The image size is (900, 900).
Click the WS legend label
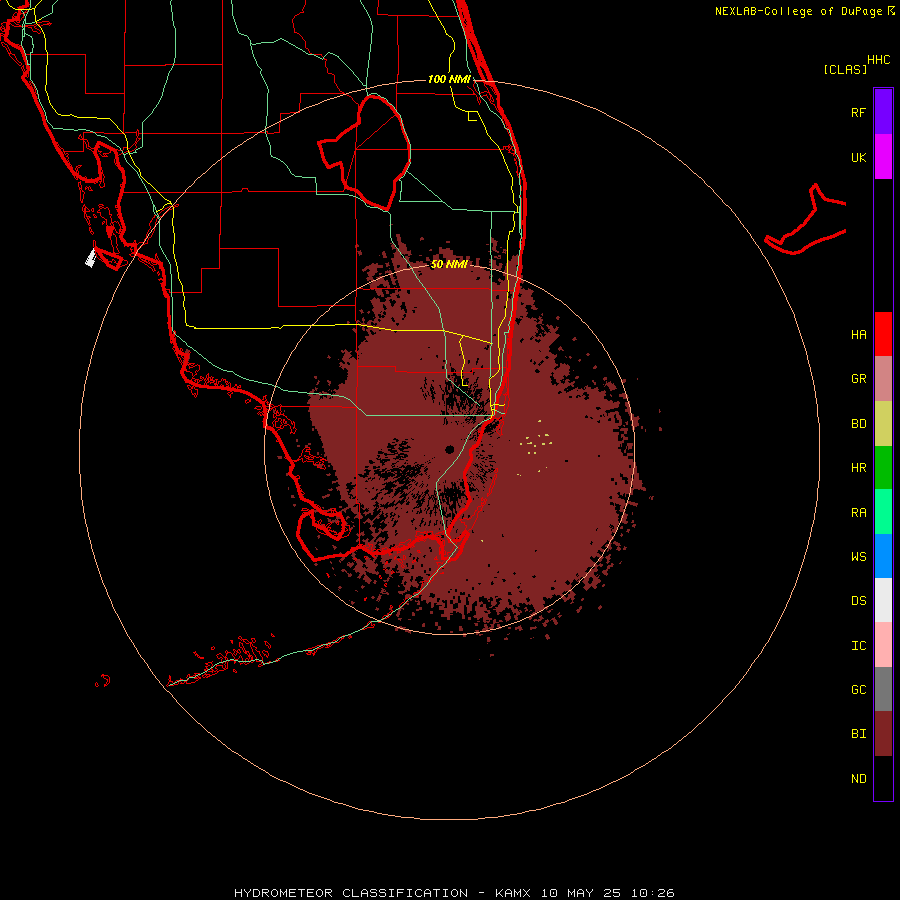point(858,556)
